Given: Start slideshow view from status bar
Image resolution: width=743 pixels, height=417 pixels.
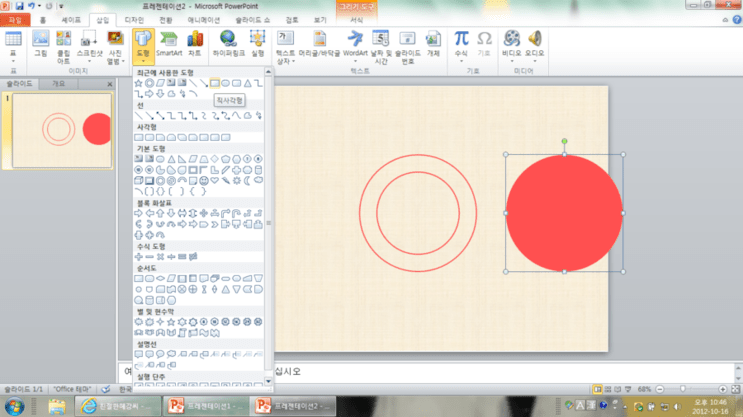Looking at the screenshot, I should click(628, 389).
